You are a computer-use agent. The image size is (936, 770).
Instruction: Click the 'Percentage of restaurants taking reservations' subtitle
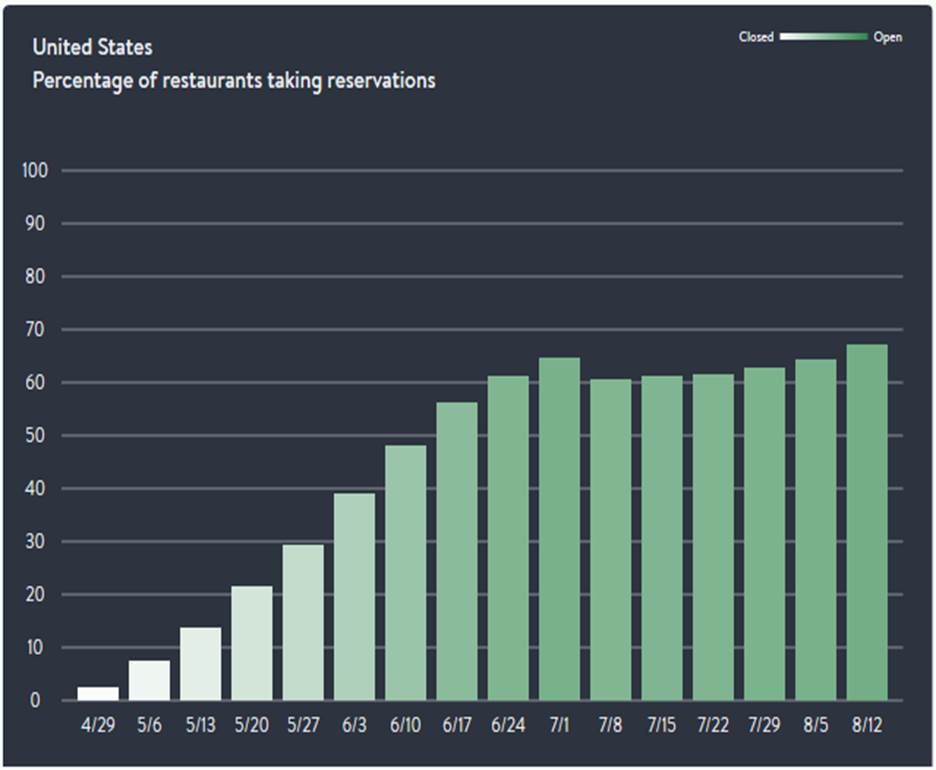coord(234,80)
